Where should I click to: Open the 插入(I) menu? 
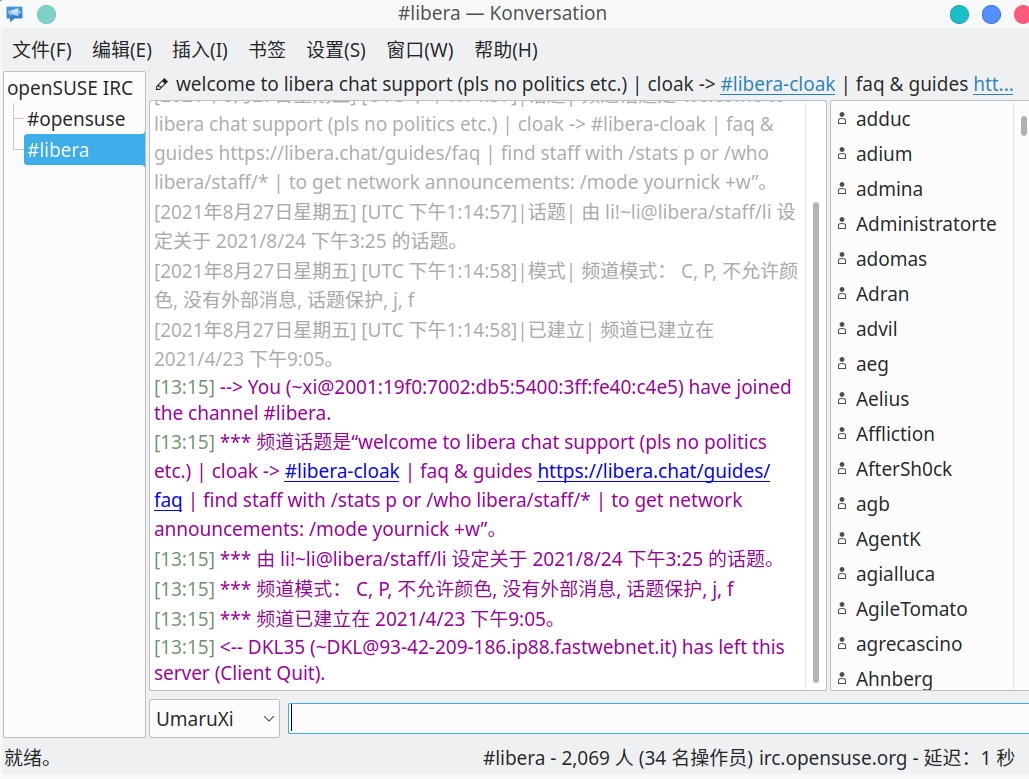200,50
